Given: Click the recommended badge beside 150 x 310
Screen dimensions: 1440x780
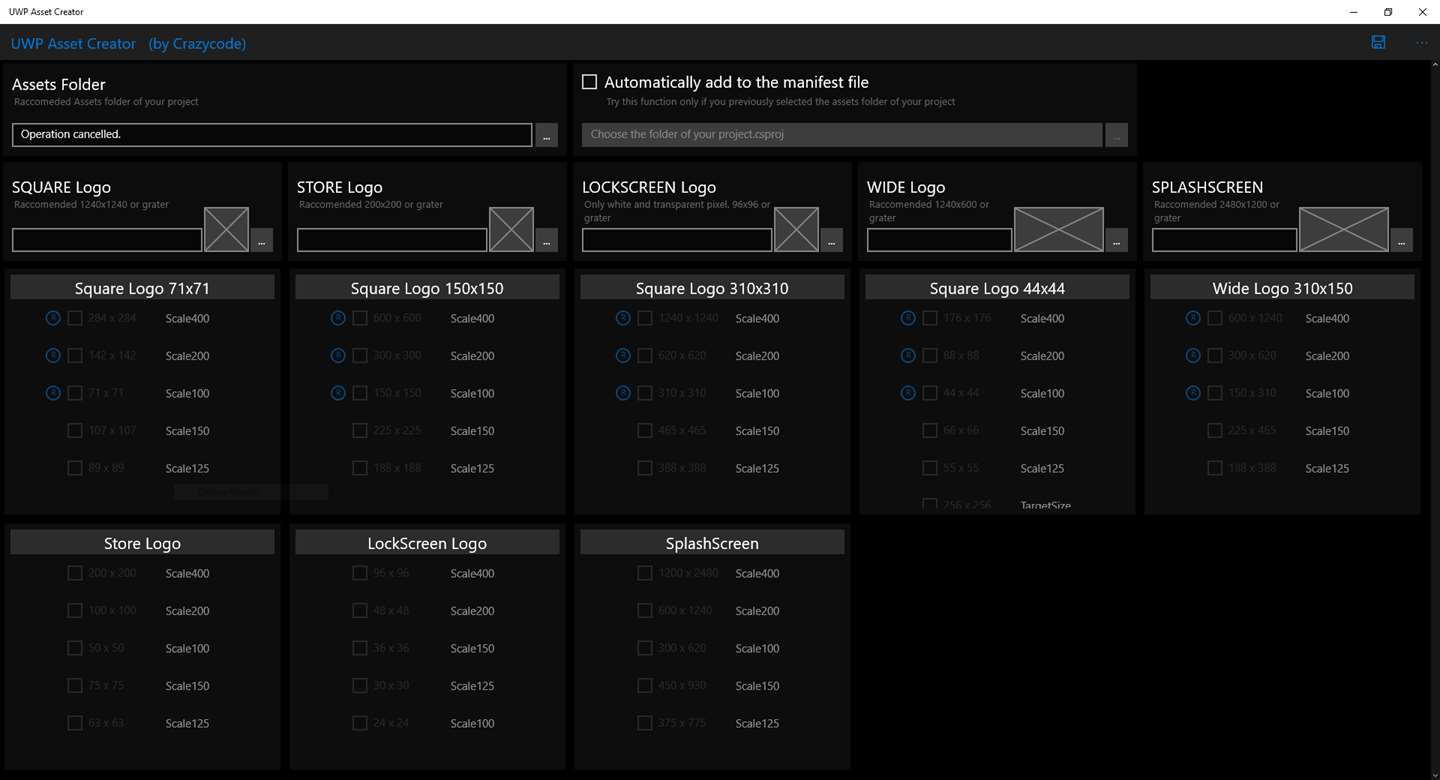Looking at the screenshot, I should tap(1193, 393).
